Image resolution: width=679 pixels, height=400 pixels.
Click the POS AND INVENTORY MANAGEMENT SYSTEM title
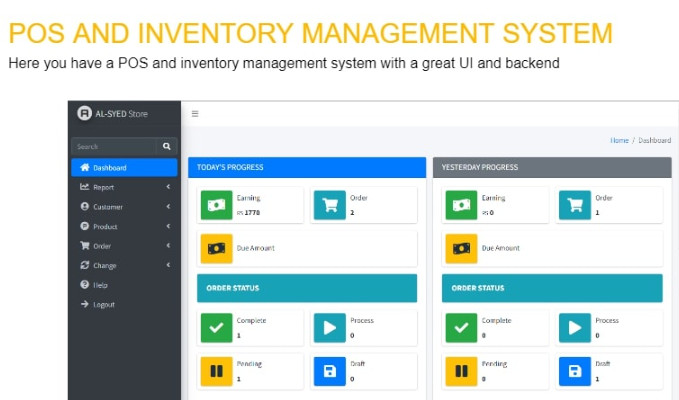pos(310,33)
